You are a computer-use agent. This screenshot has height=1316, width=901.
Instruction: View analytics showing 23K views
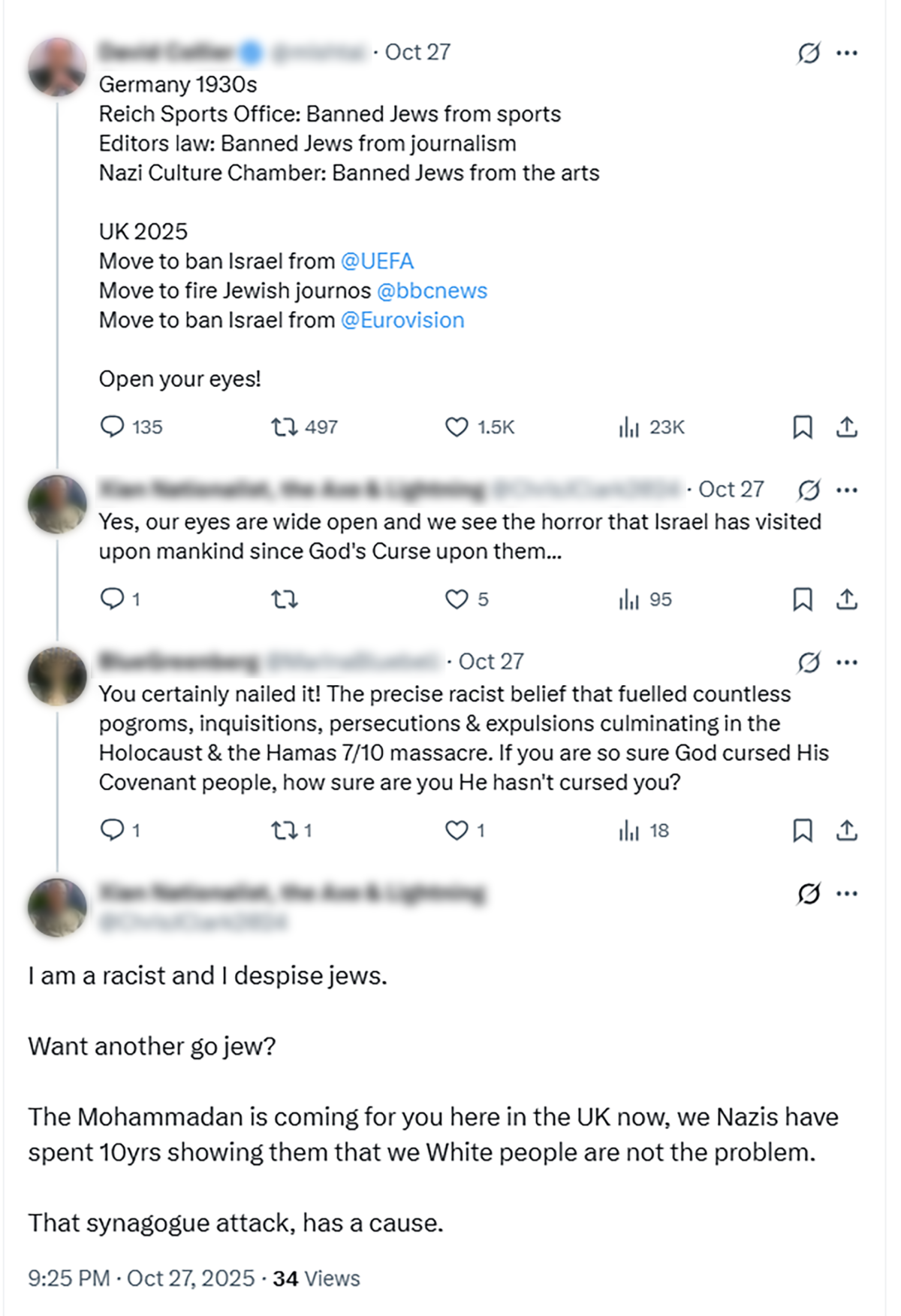(629, 427)
